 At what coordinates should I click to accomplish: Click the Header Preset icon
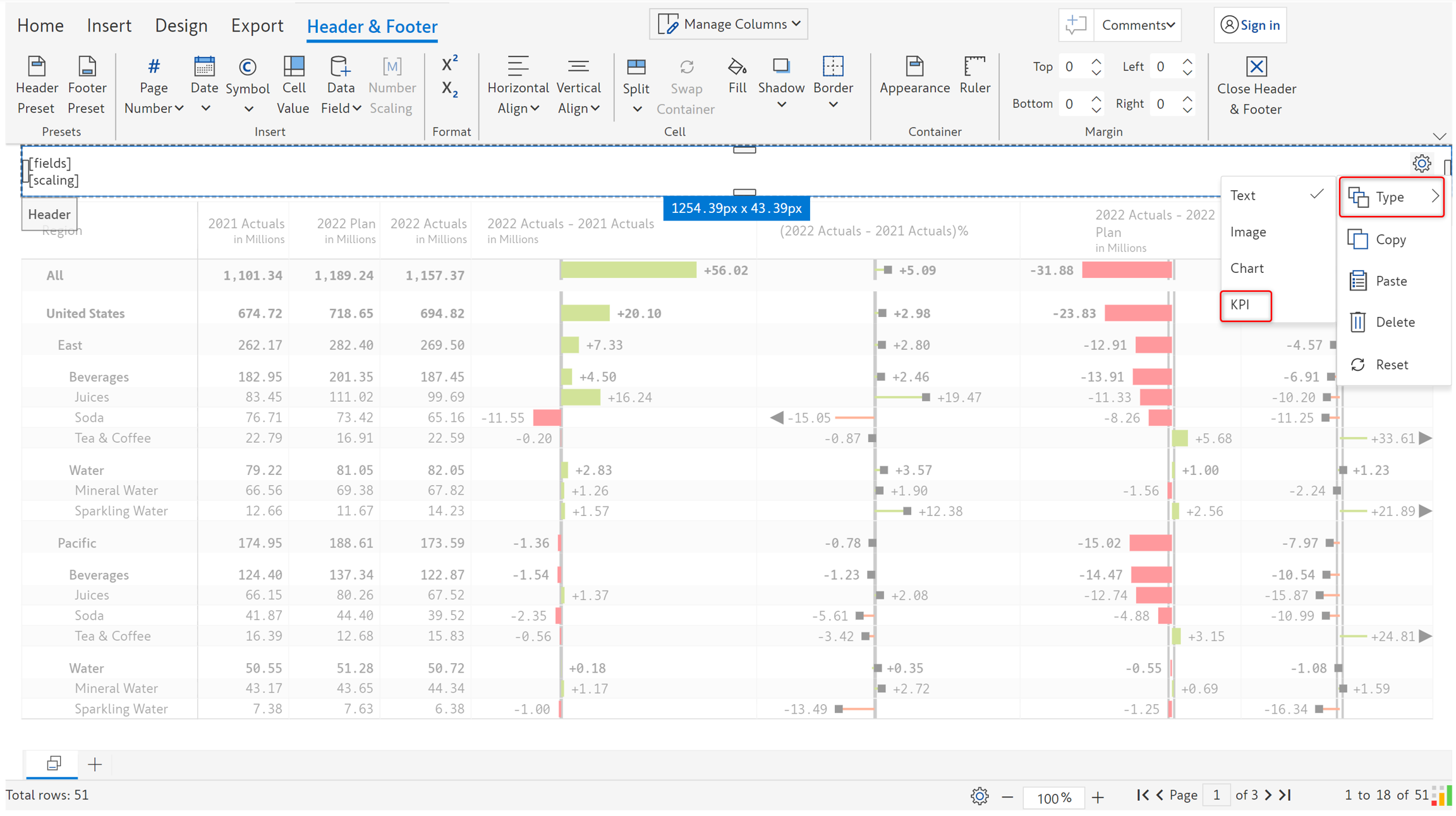[x=37, y=67]
